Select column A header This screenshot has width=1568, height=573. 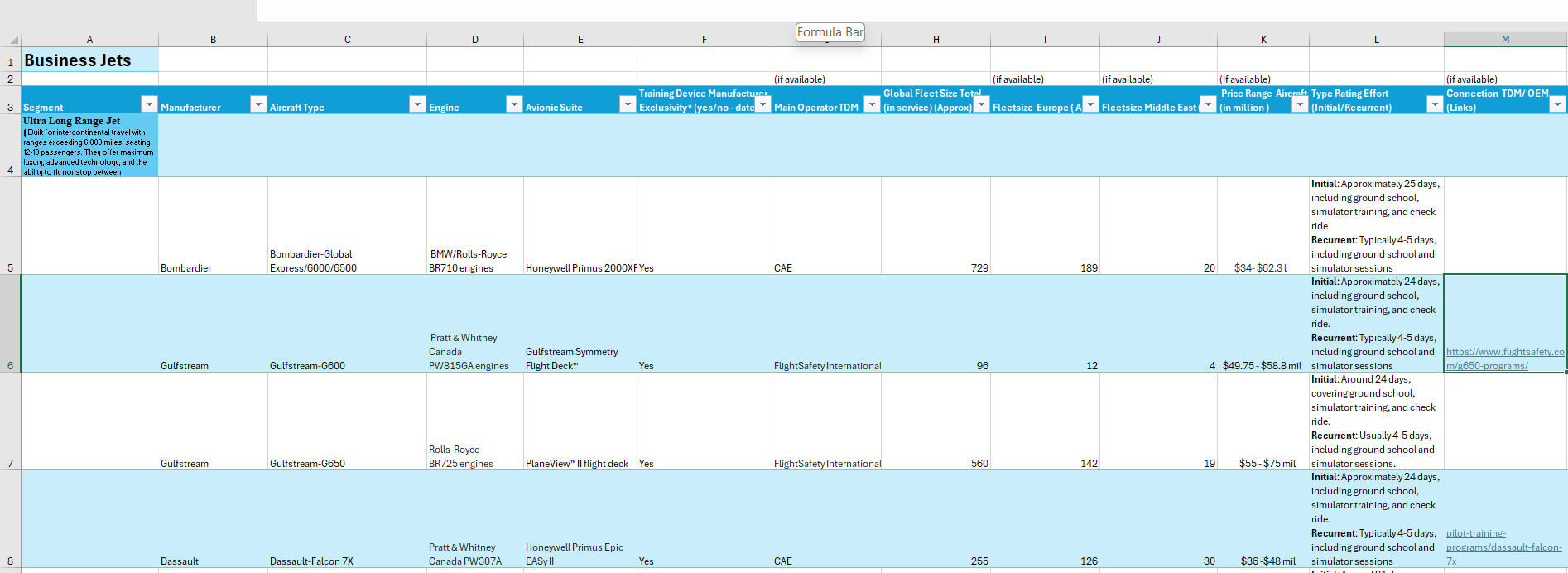(x=89, y=40)
